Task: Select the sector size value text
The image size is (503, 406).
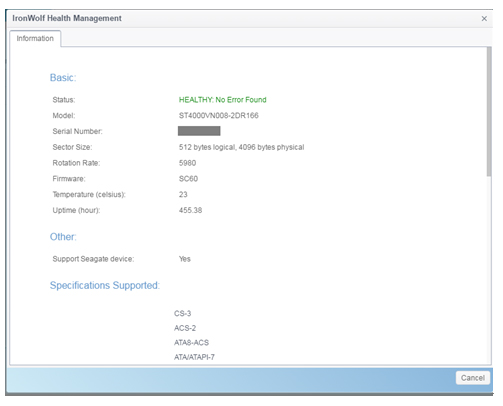Action: [x=241, y=147]
